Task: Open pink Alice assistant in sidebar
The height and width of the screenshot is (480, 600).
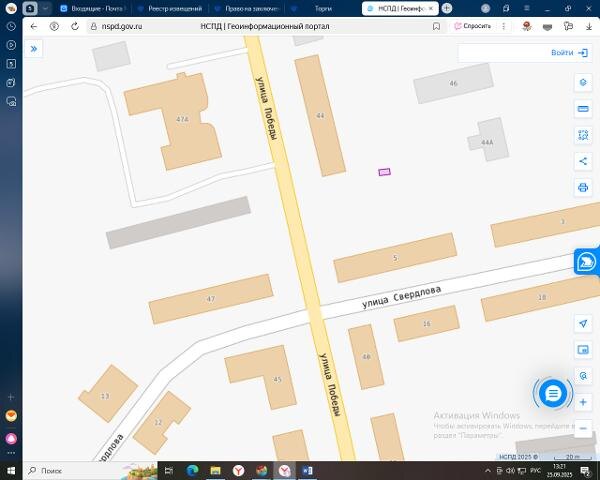Action: (11, 439)
